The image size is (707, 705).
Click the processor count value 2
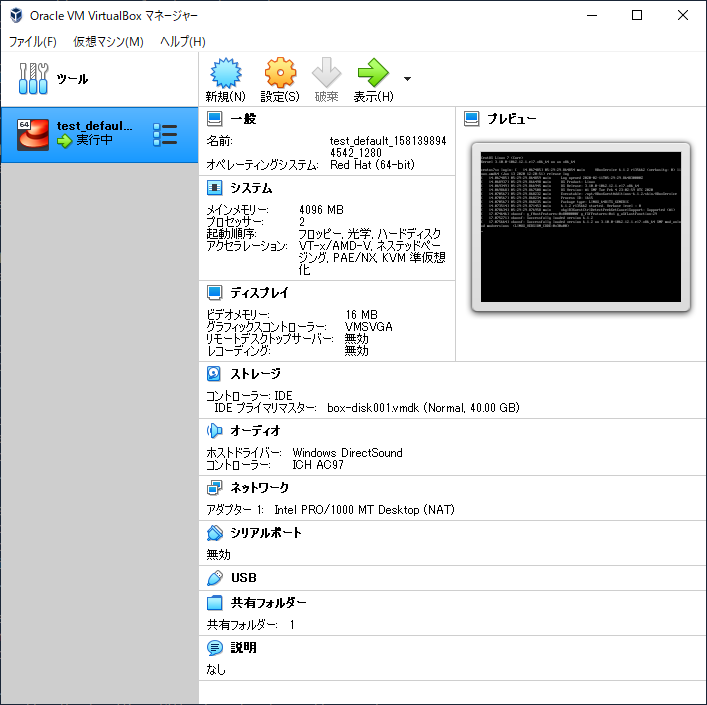[x=302, y=222]
